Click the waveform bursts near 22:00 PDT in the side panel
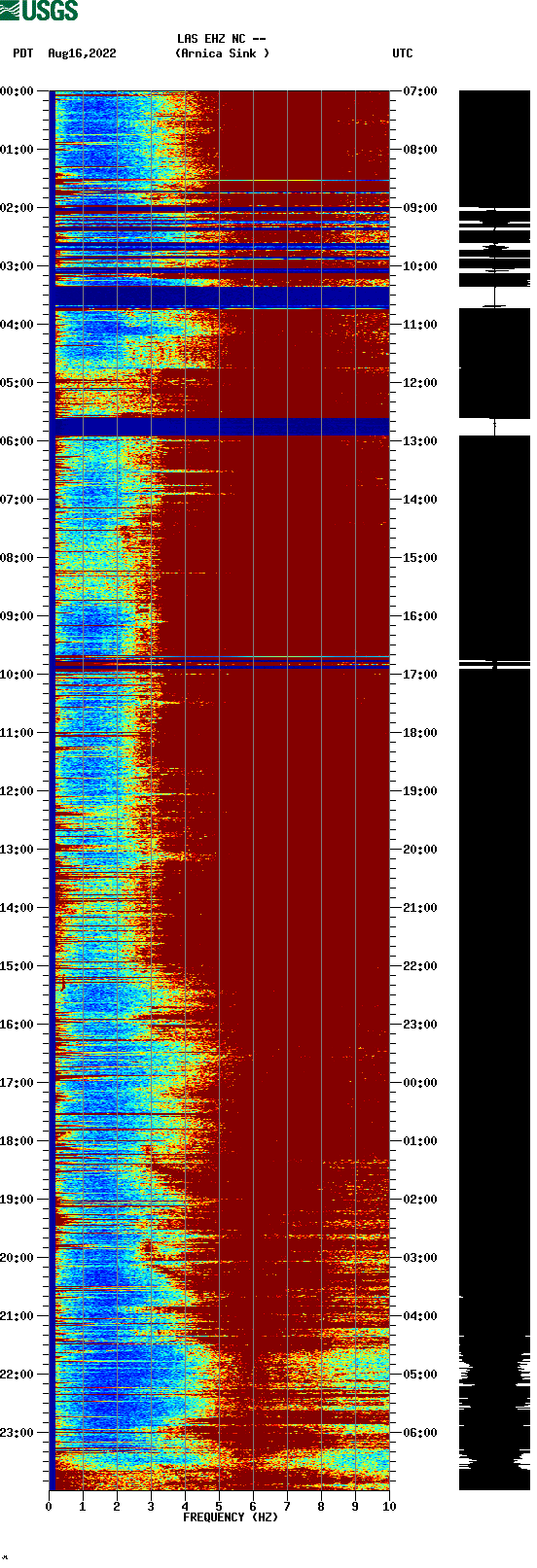 [494, 1374]
